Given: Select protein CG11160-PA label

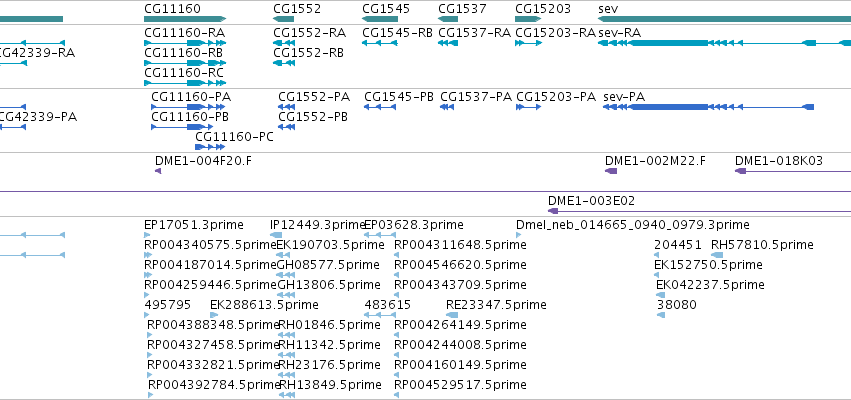Looking at the screenshot, I should (191, 97).
